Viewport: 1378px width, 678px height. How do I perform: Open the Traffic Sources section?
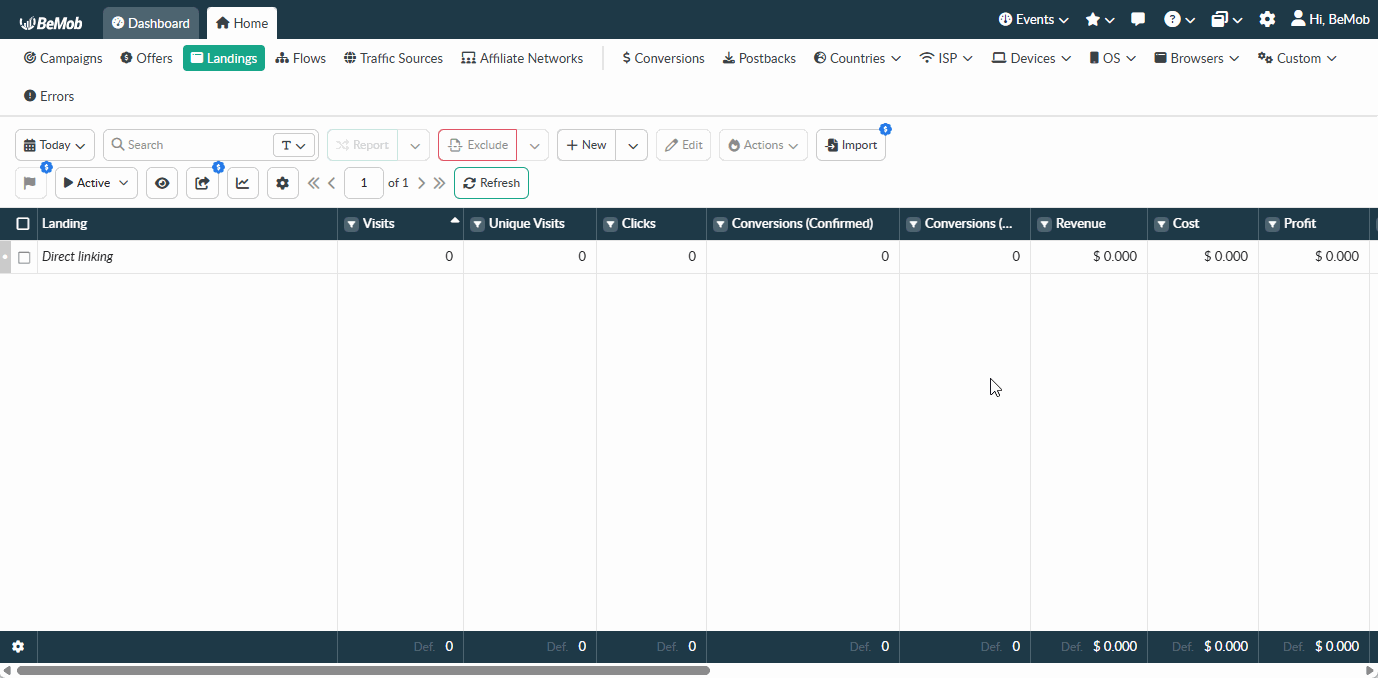(x=393, y=58)
